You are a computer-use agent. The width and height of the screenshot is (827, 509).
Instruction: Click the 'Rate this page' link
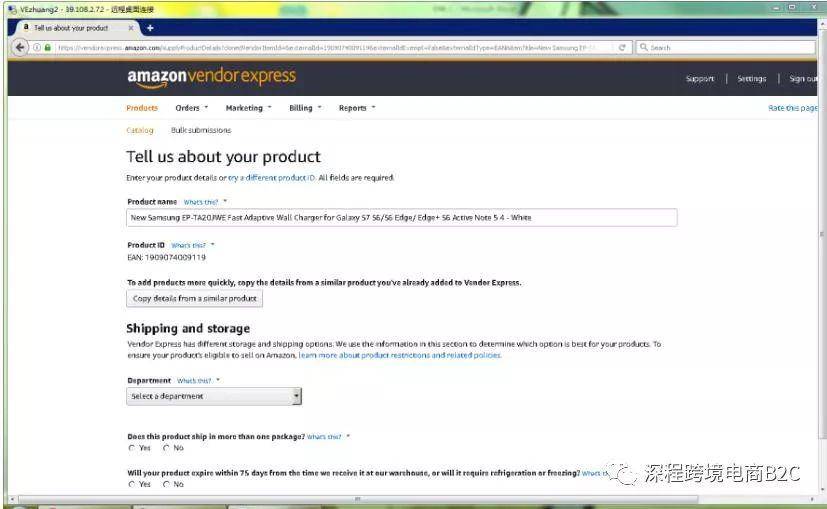tap(793, 108)
